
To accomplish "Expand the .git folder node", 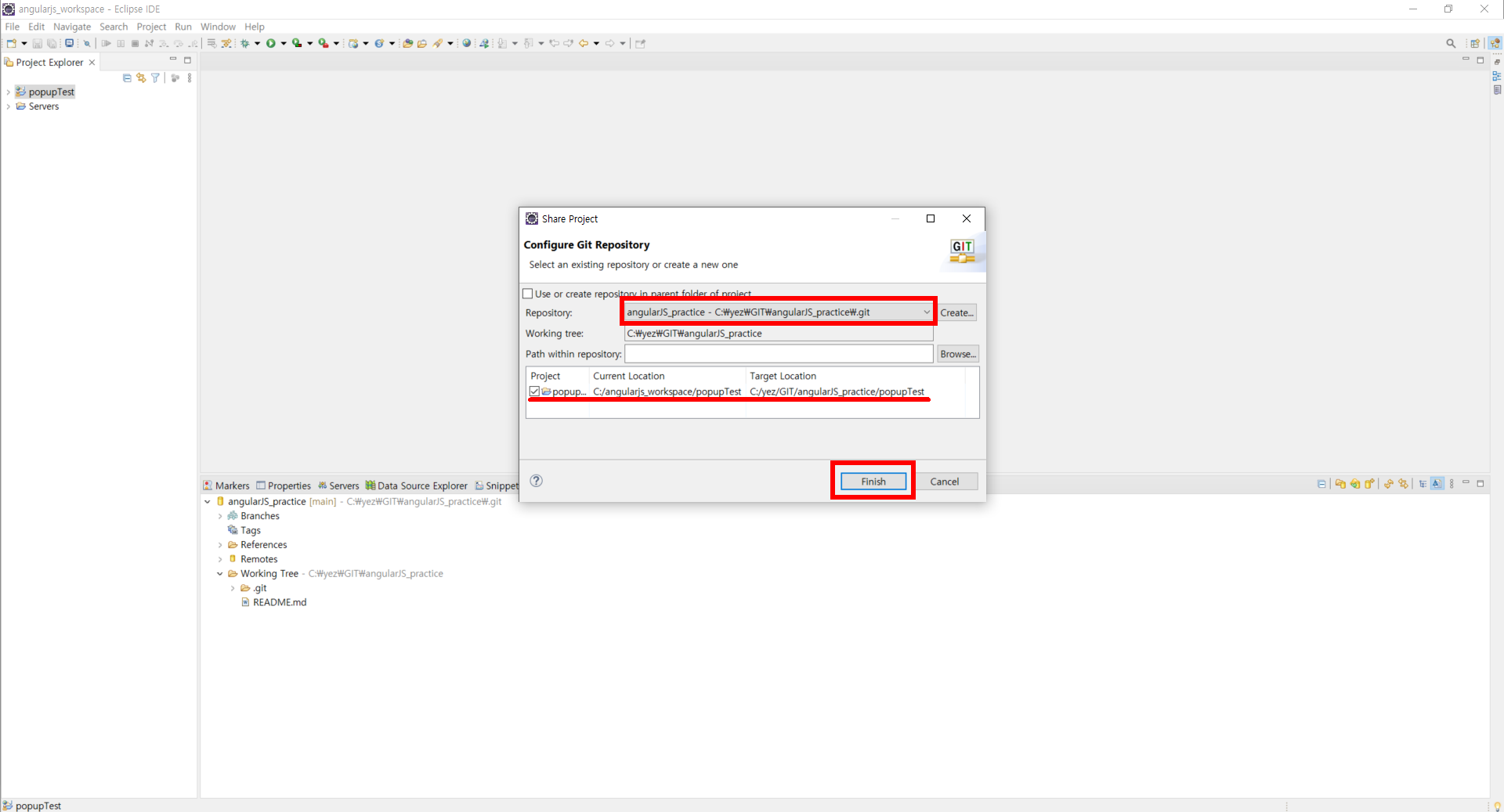I will [233, 588].
